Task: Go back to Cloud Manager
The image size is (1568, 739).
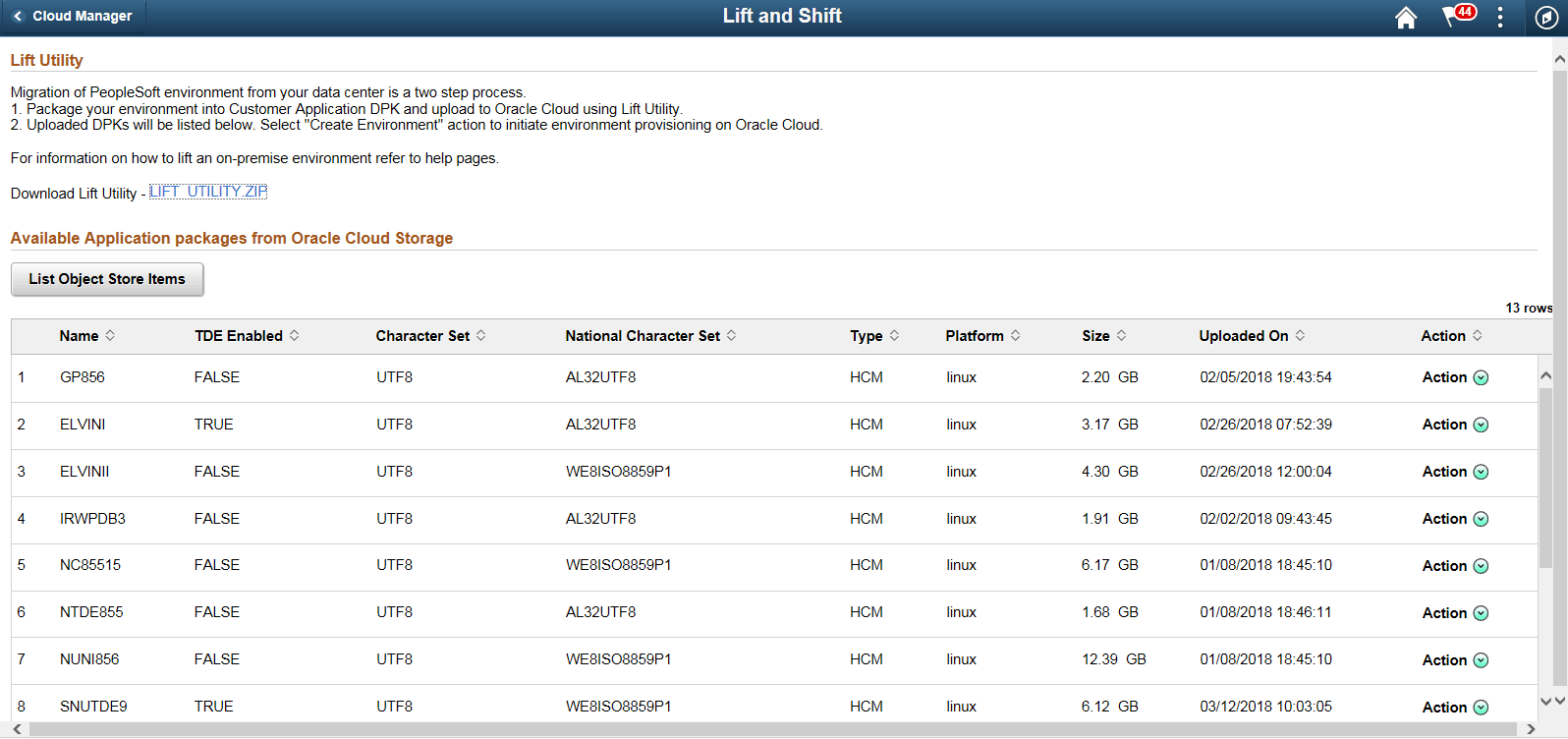Action: pos(74,16)
